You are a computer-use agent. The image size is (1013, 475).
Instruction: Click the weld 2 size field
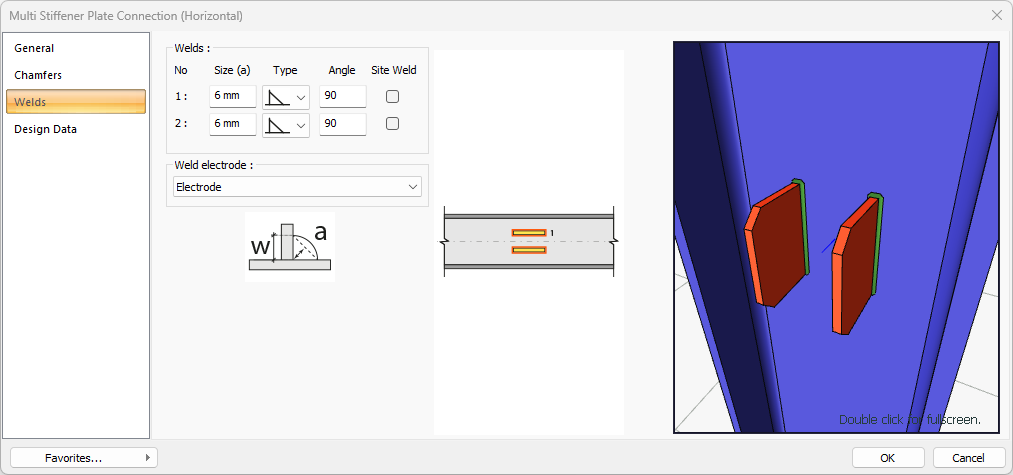(x=233, y=123)
